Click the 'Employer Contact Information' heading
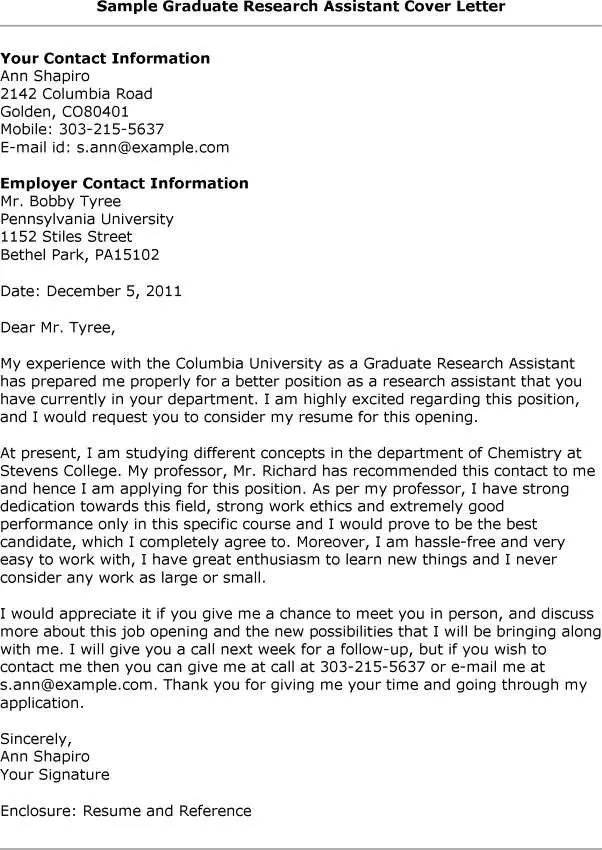 click(124, 183)
